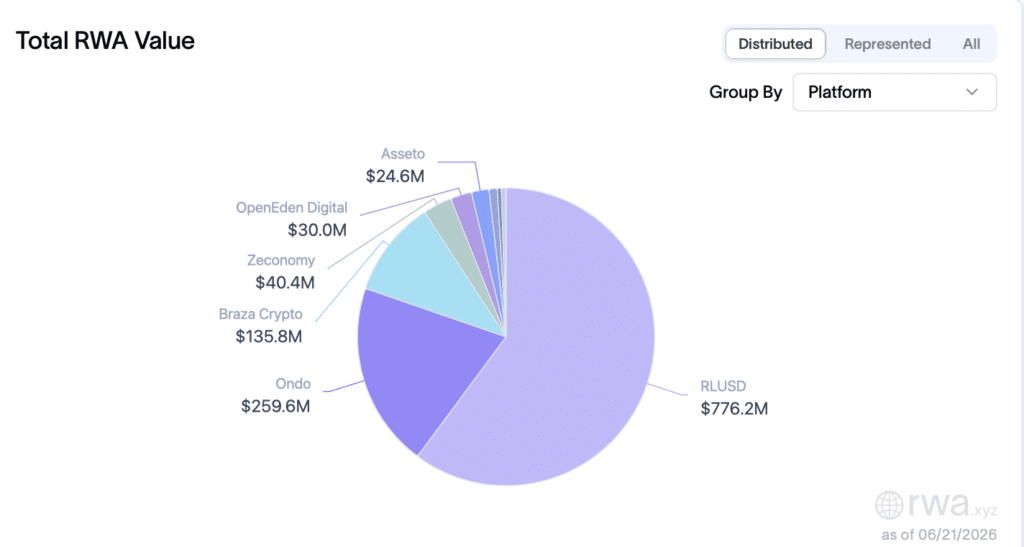Click the $259.6M value

(x=276, y=406)
